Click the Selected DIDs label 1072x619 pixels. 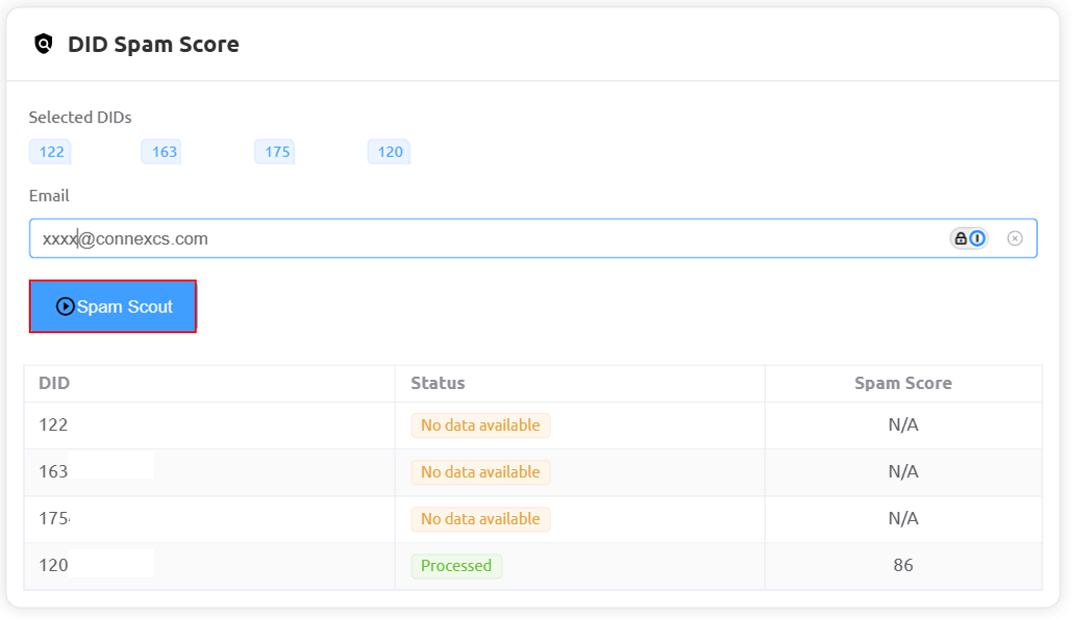pos(80,118)
